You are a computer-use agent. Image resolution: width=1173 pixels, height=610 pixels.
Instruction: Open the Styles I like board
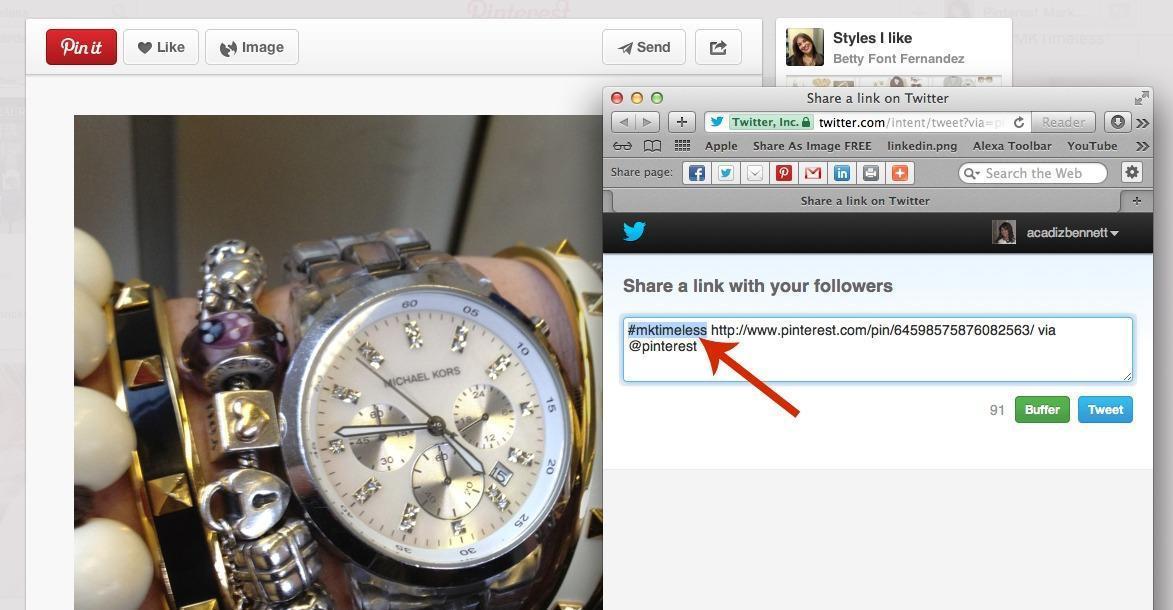[872, 37]
